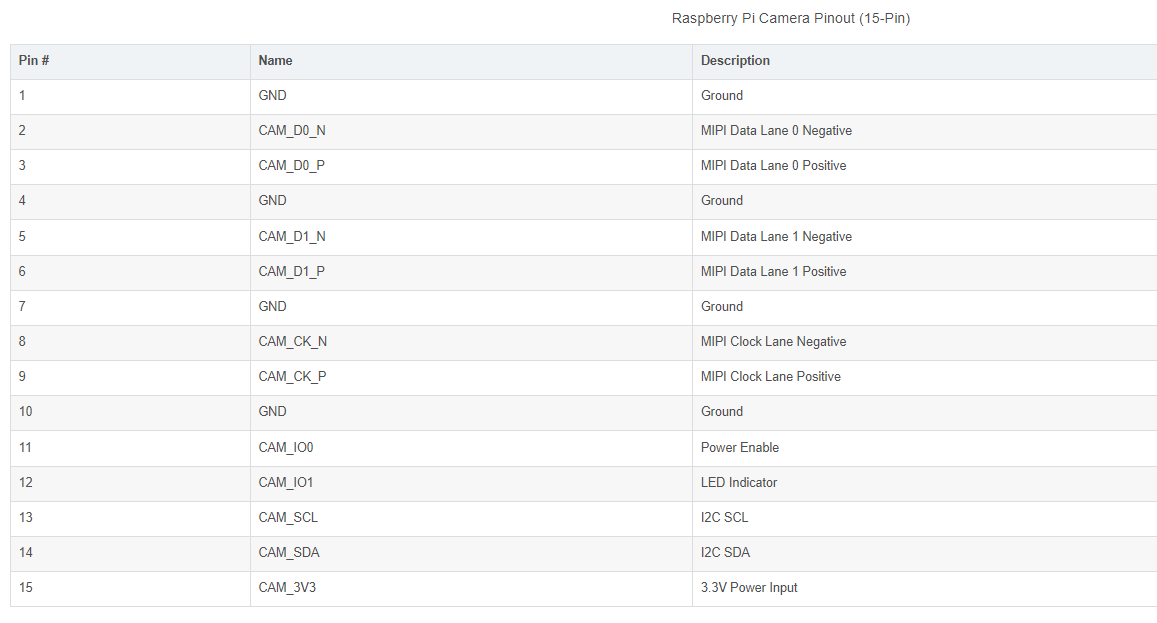
Task: Select the CAM_CK_P name cell
Action: [x=293, y=377]
